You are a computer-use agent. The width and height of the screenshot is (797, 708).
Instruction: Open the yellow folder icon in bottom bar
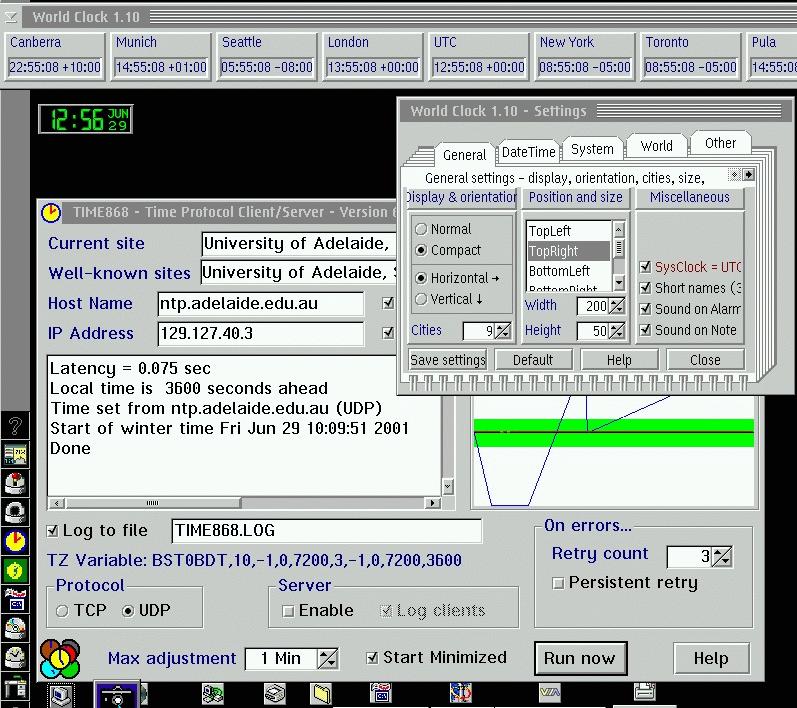(x=322, y=694)
